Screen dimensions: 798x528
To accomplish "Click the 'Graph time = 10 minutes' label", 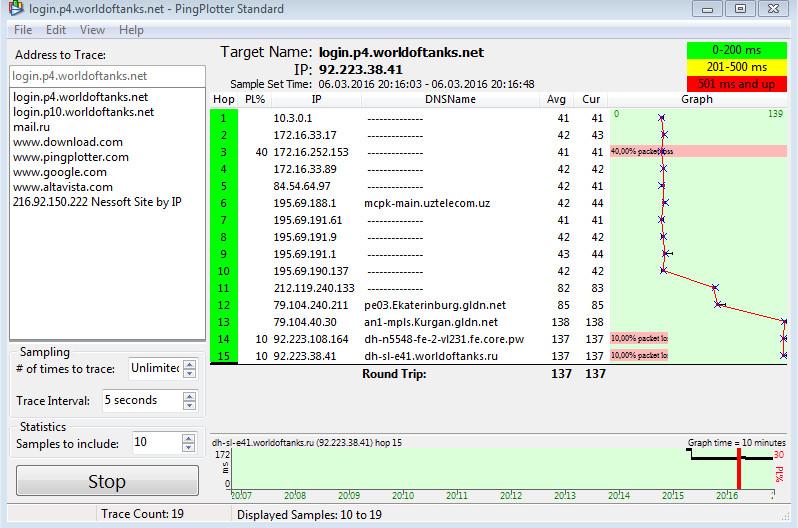I will [736, 442].
